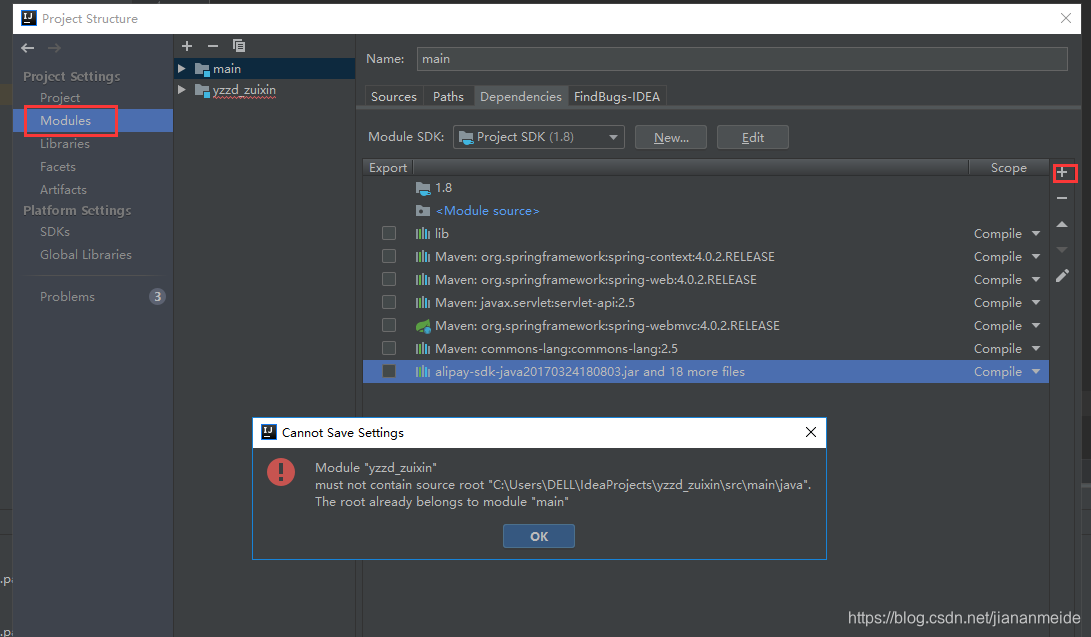Copy the module using the copy icon
1091x637 pixels.
[x=238, y=45]
